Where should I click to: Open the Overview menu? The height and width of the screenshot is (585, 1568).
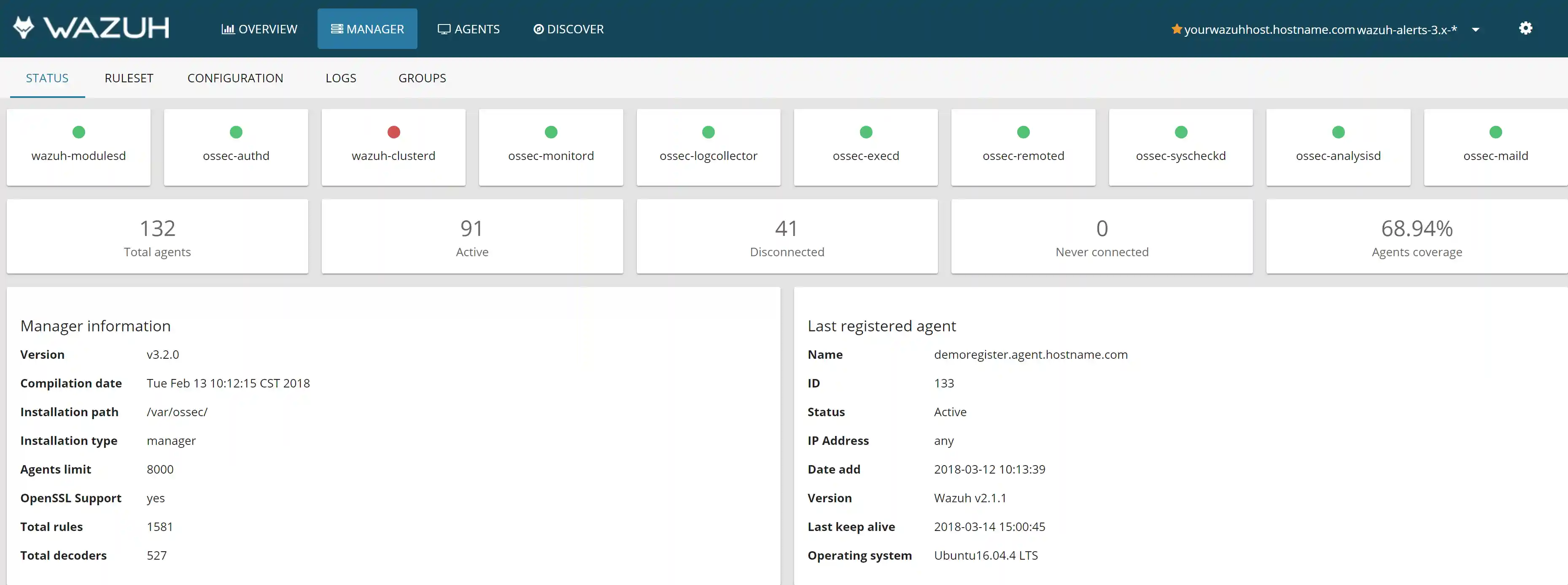259,29
